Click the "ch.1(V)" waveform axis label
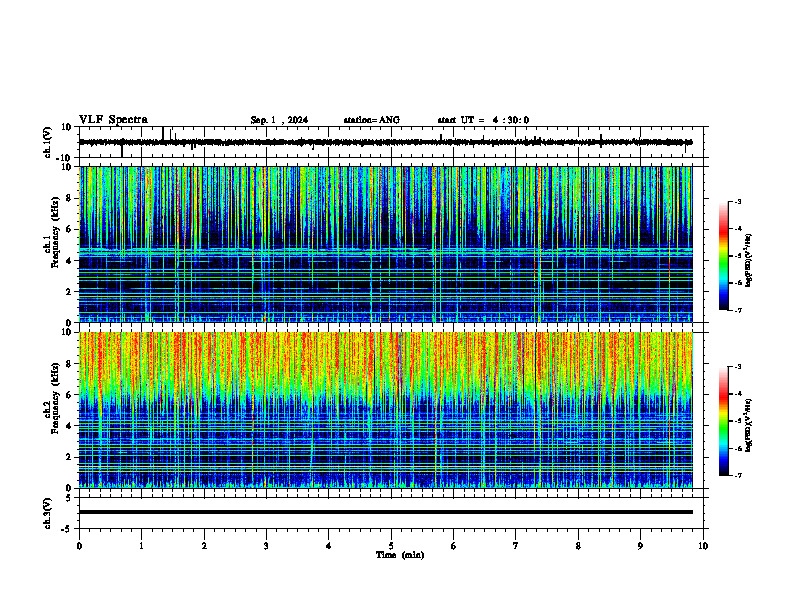Screen dimensions: 792x612 (48, 142)
